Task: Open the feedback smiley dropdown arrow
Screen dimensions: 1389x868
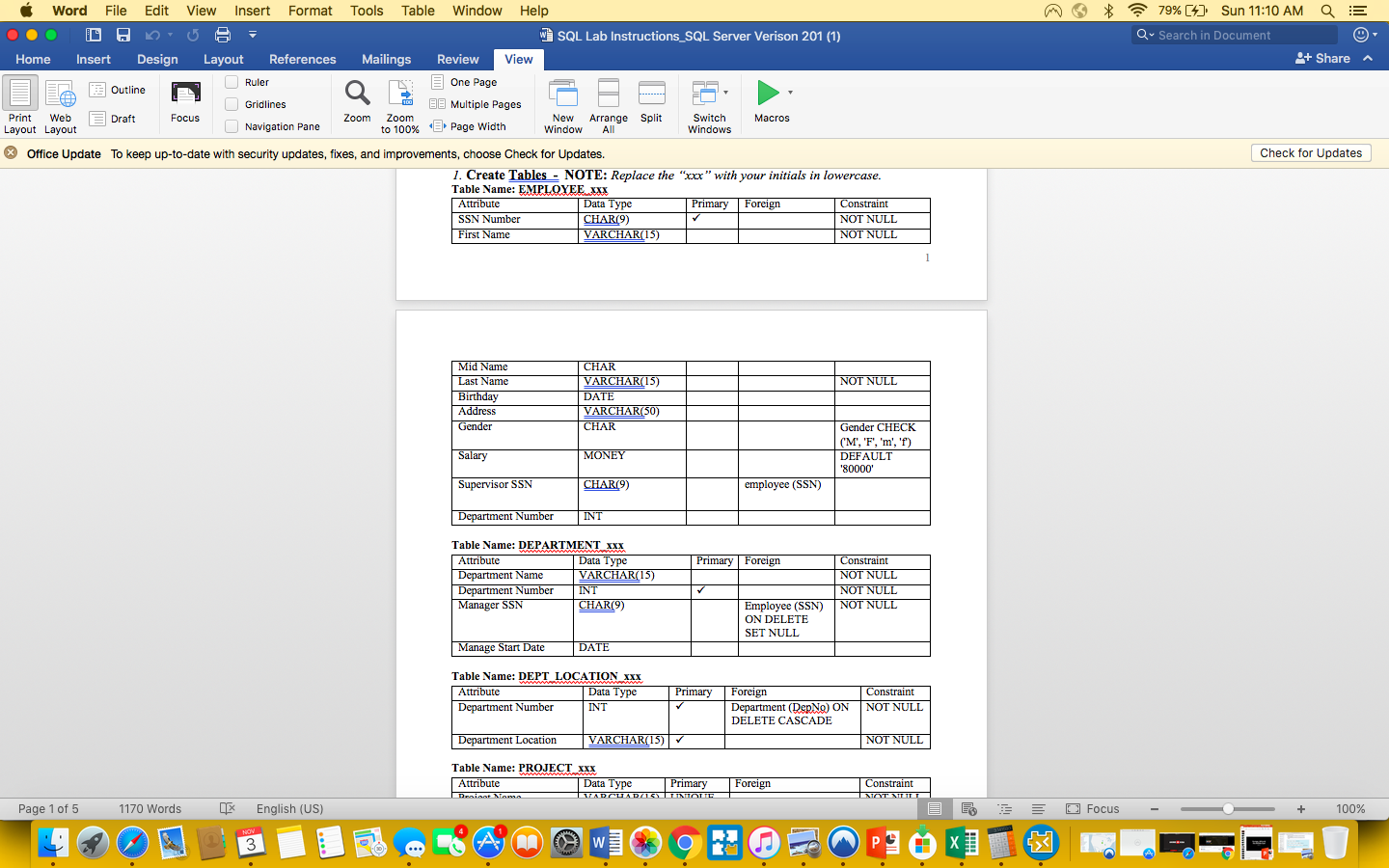Action: point(1375,35)
